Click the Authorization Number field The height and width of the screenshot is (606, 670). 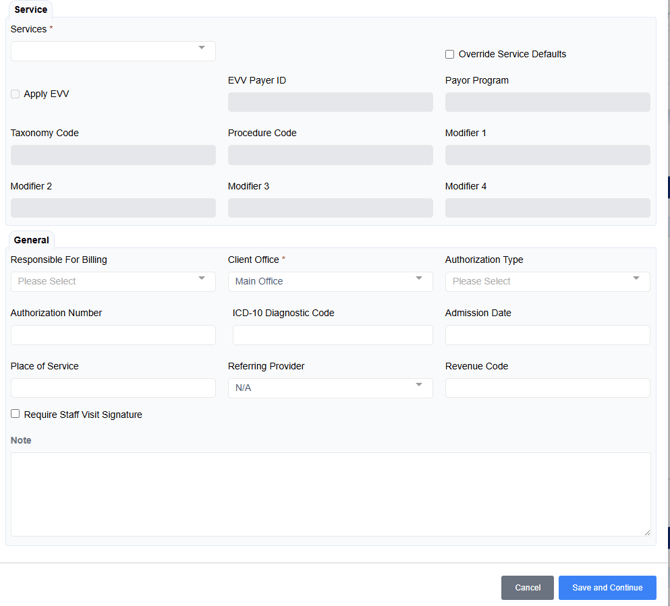pos(112,335)
